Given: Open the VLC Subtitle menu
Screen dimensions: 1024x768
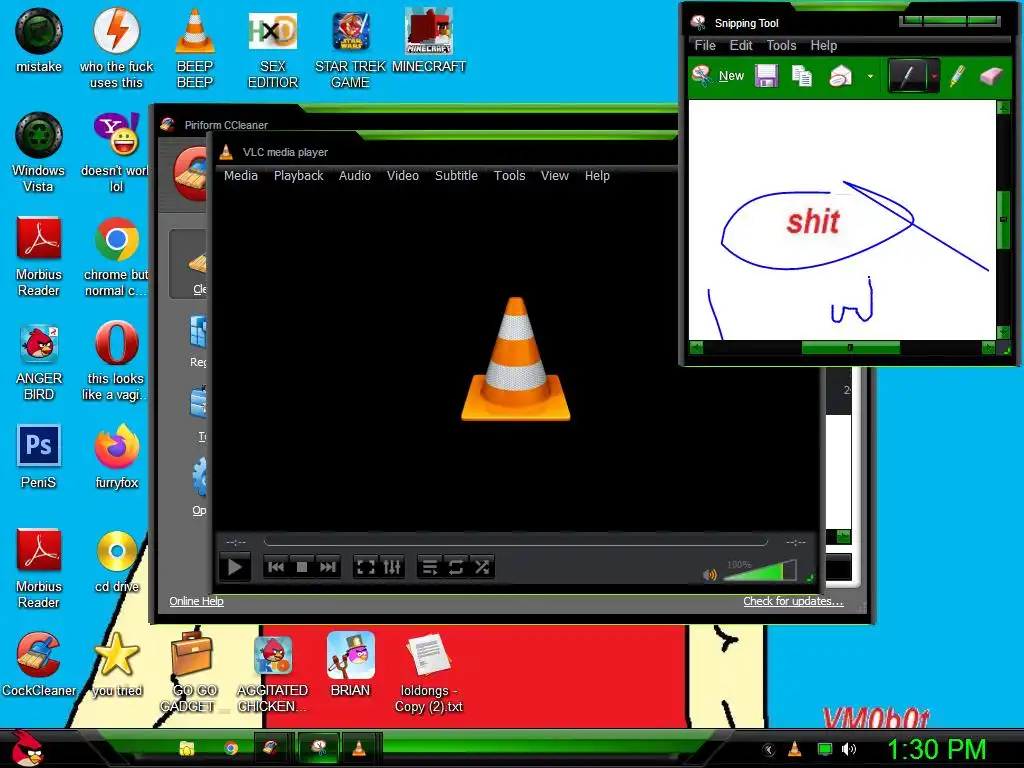Looking at the screenshot, I should pyautogui.click(x=456, y=176).
